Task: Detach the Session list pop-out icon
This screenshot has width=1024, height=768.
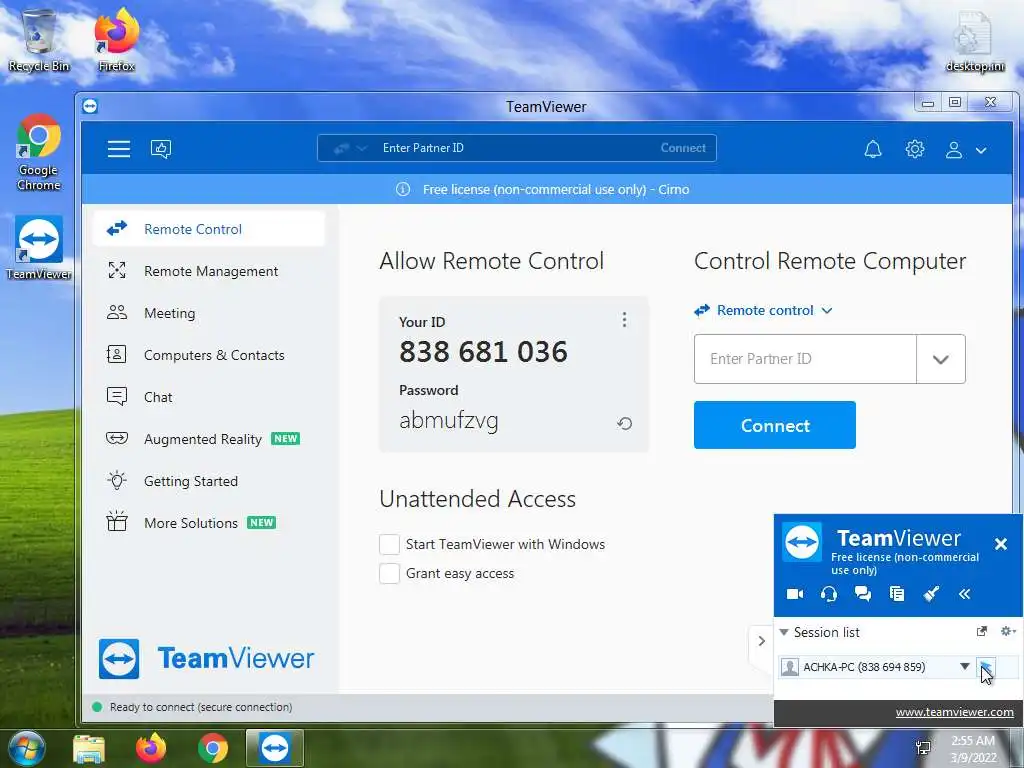Action: (981, 631)
